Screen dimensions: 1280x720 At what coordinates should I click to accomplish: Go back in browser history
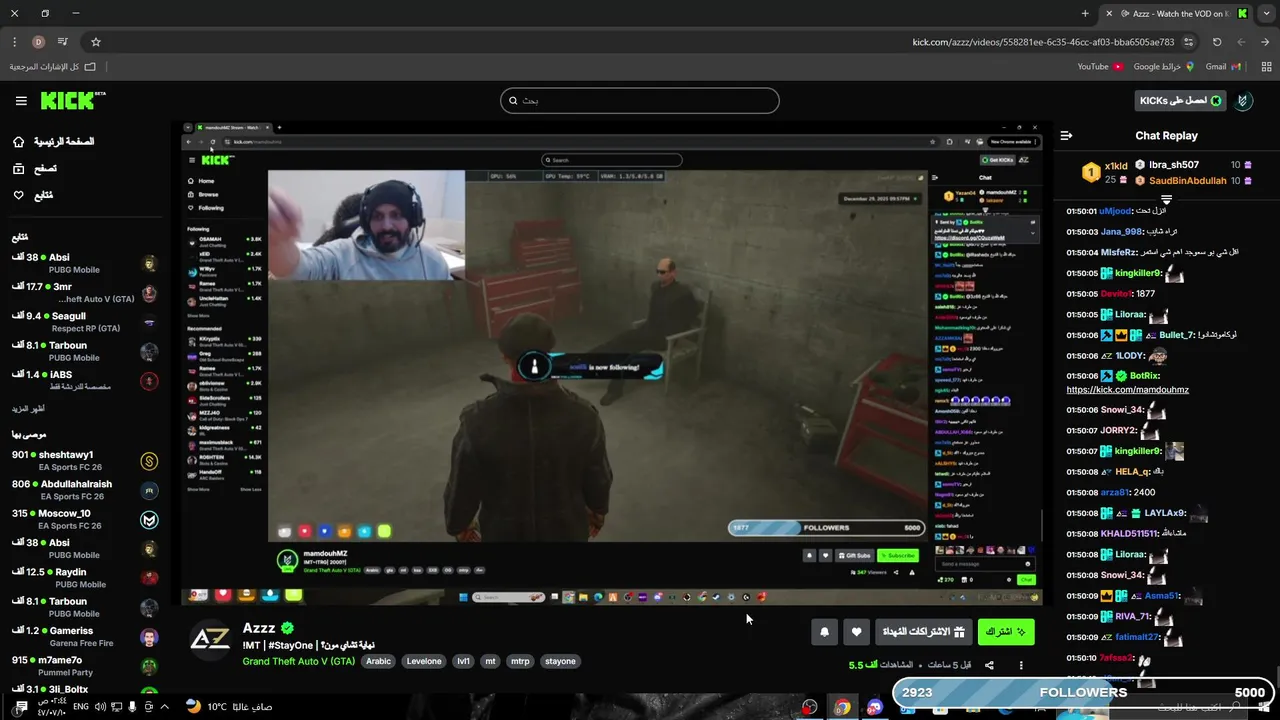[x=1264, y=42]
